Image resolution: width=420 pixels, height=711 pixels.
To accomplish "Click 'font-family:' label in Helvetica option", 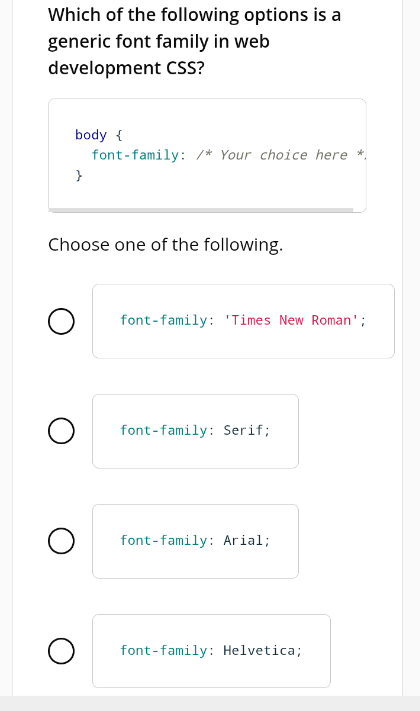I will (167, 650).
